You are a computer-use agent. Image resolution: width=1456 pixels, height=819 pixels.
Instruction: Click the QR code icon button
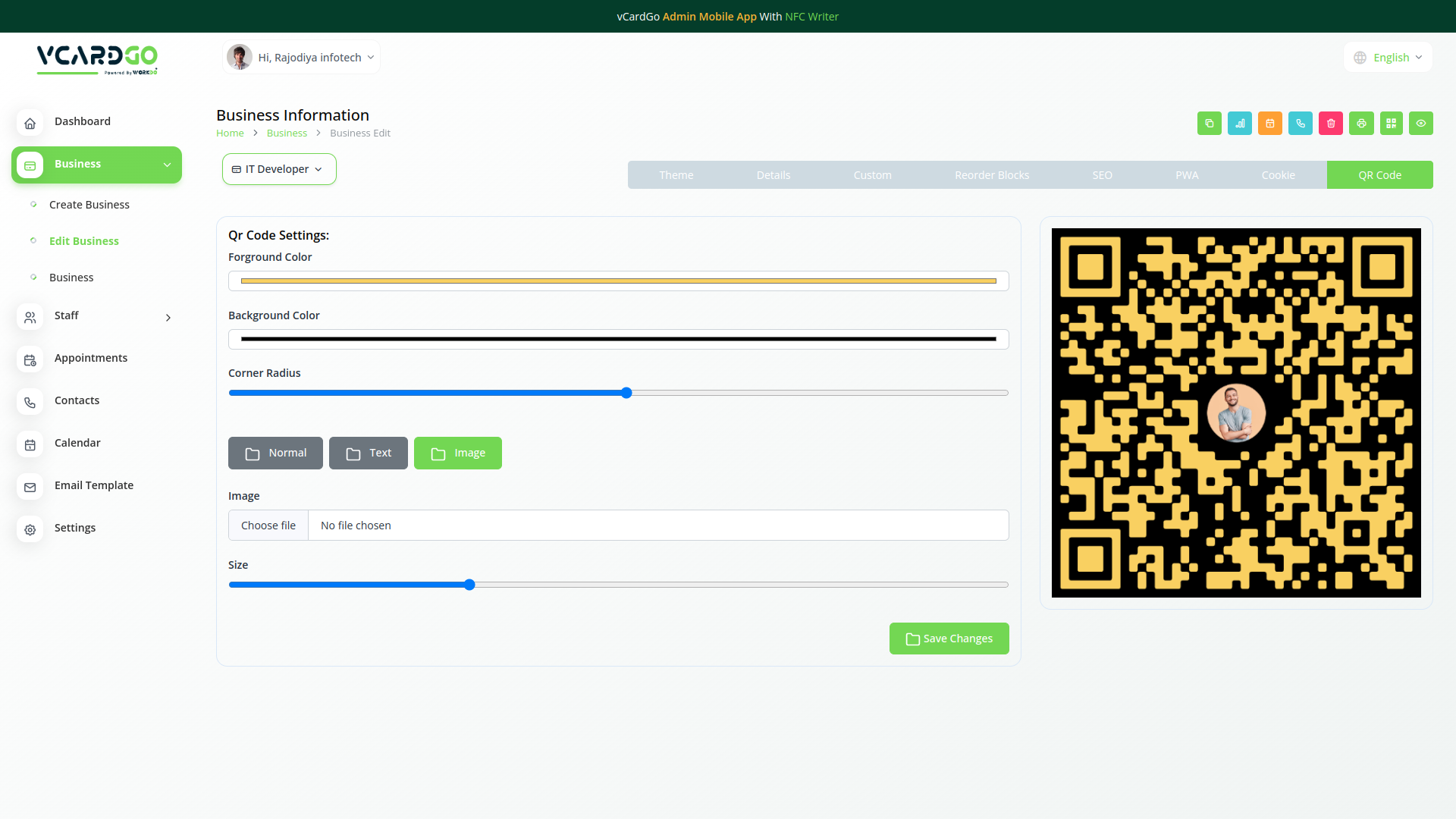point(1392,124)
